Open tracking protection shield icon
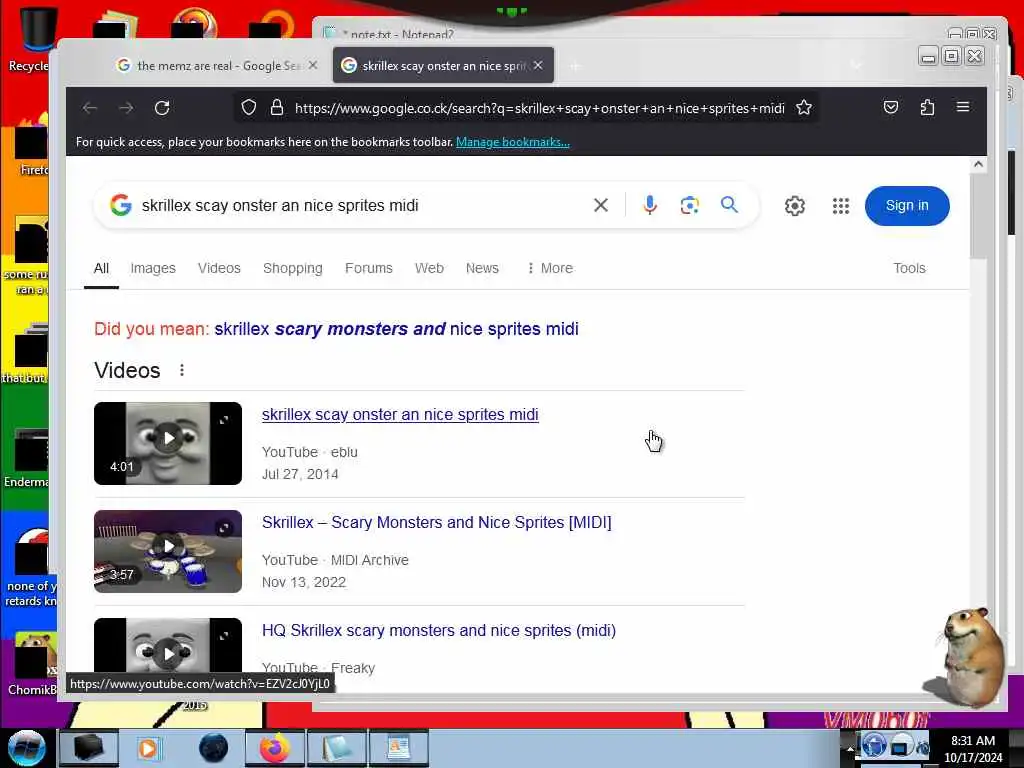This screenshot has width=1024, height=768. coord(248,108)
